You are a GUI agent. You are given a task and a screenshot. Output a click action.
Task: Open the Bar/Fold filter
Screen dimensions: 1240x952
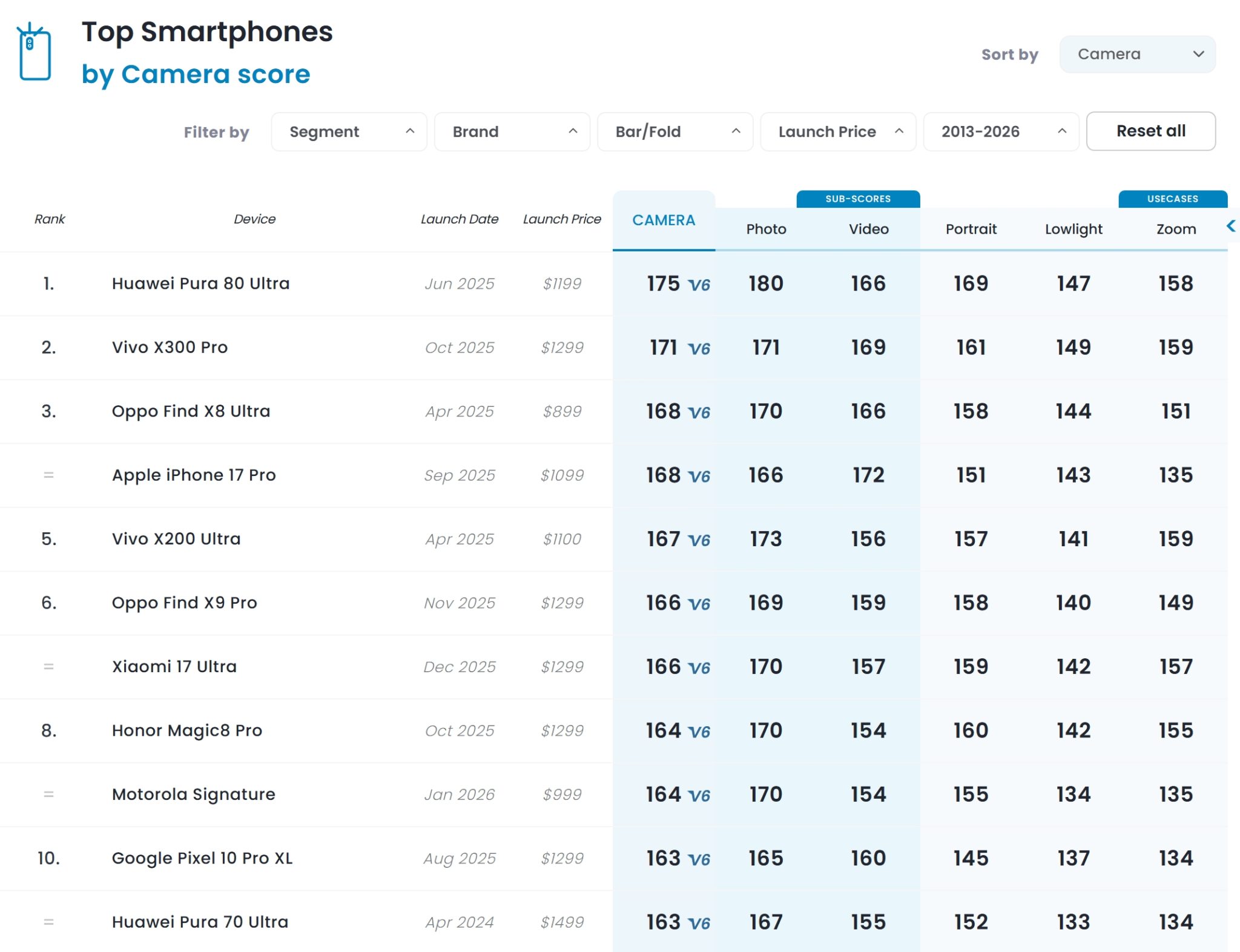pyautogui.click(x=674, y=131)
